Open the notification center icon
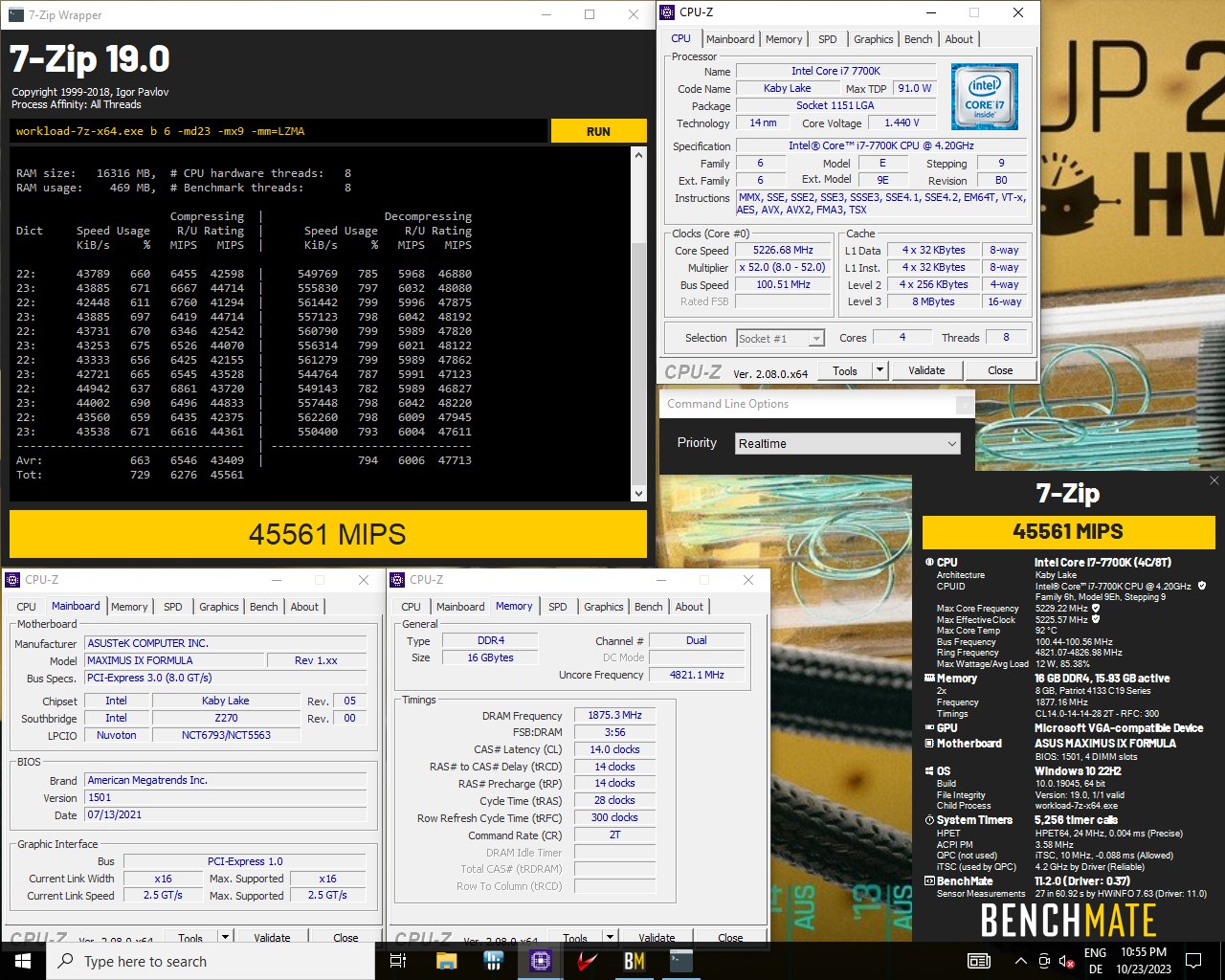The width and height of the screenshot is (1225, 980). pos(1193,961)
